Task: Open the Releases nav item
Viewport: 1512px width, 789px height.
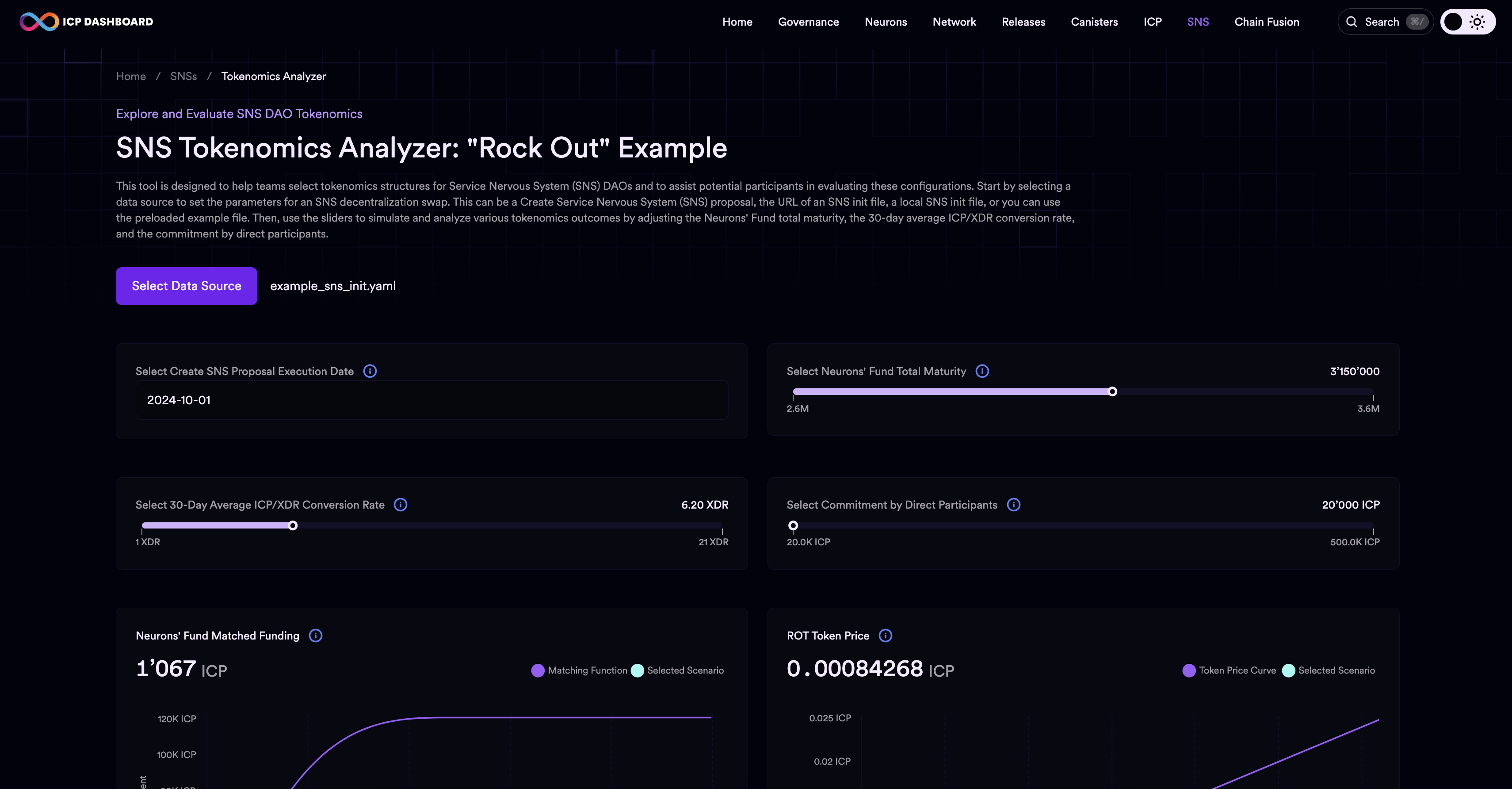Action: point(1023,22)
